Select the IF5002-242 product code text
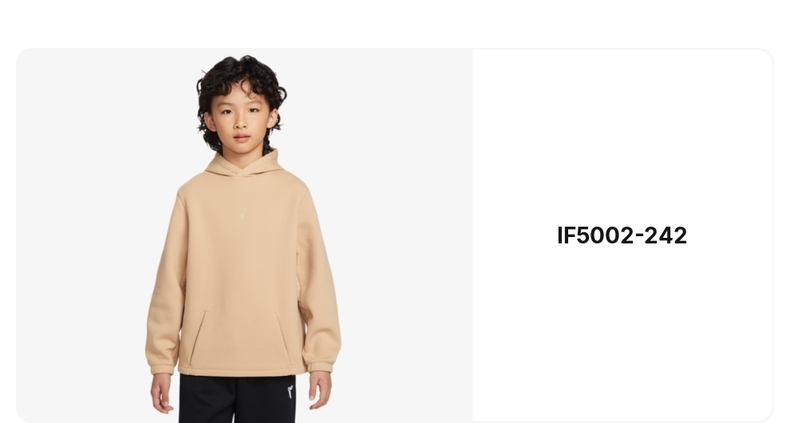 click(x=622, y=236)
